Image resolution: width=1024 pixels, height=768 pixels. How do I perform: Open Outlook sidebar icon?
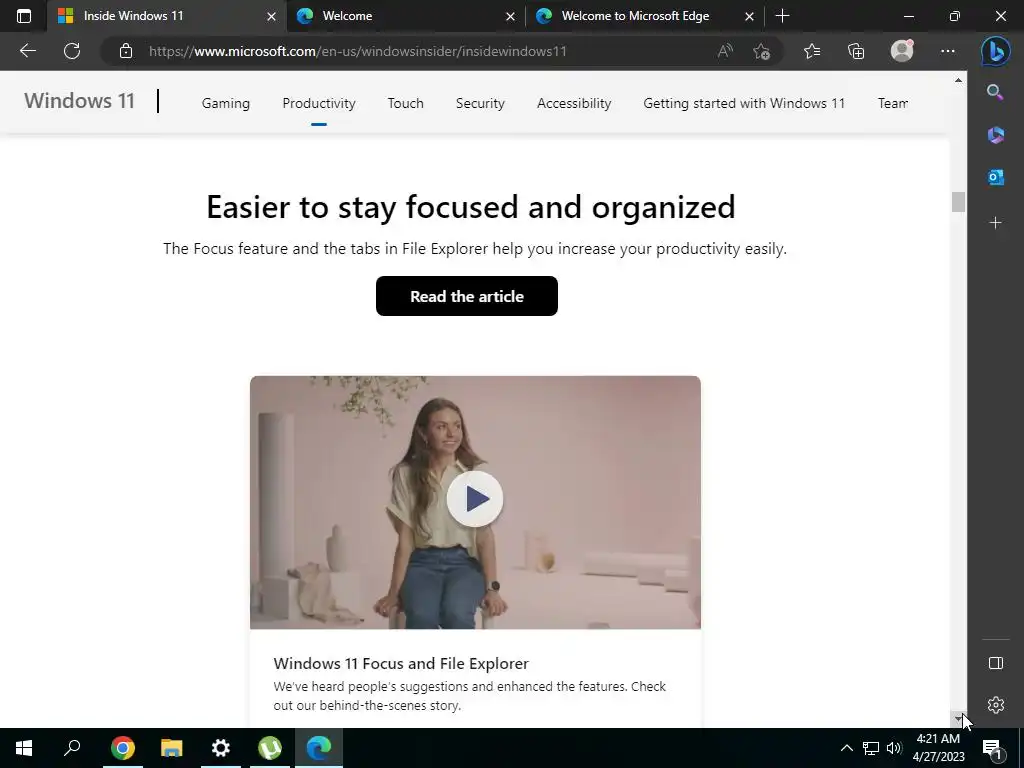995,177
